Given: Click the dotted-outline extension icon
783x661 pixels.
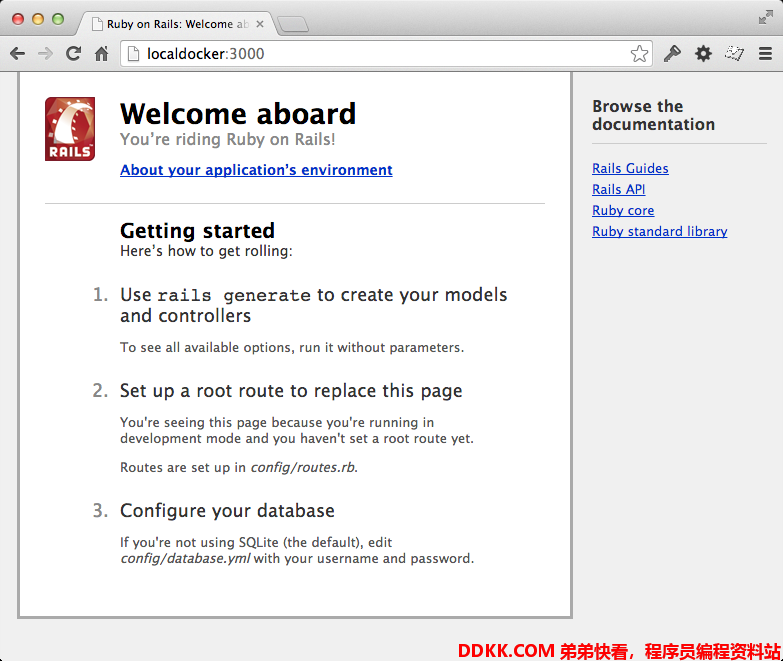Looking at the screenshot, I should tap(734, 53).
